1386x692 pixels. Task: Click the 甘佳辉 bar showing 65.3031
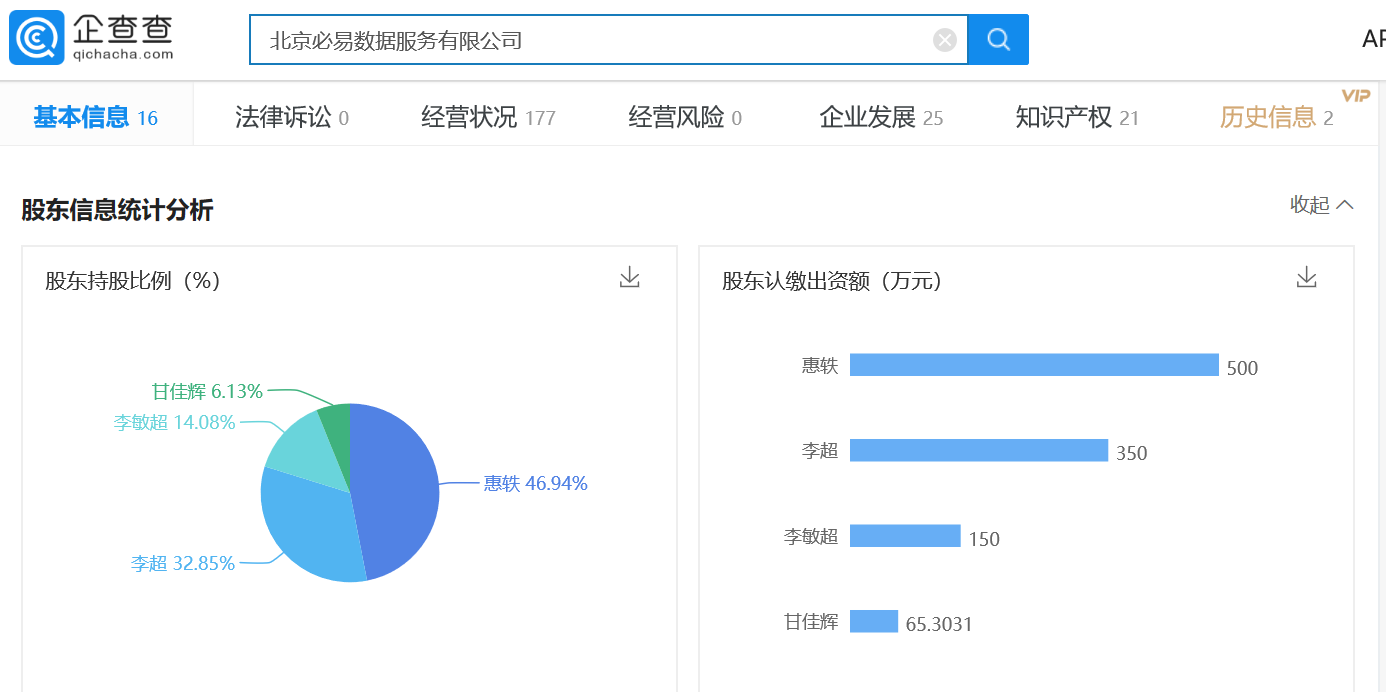coord(874,621)
